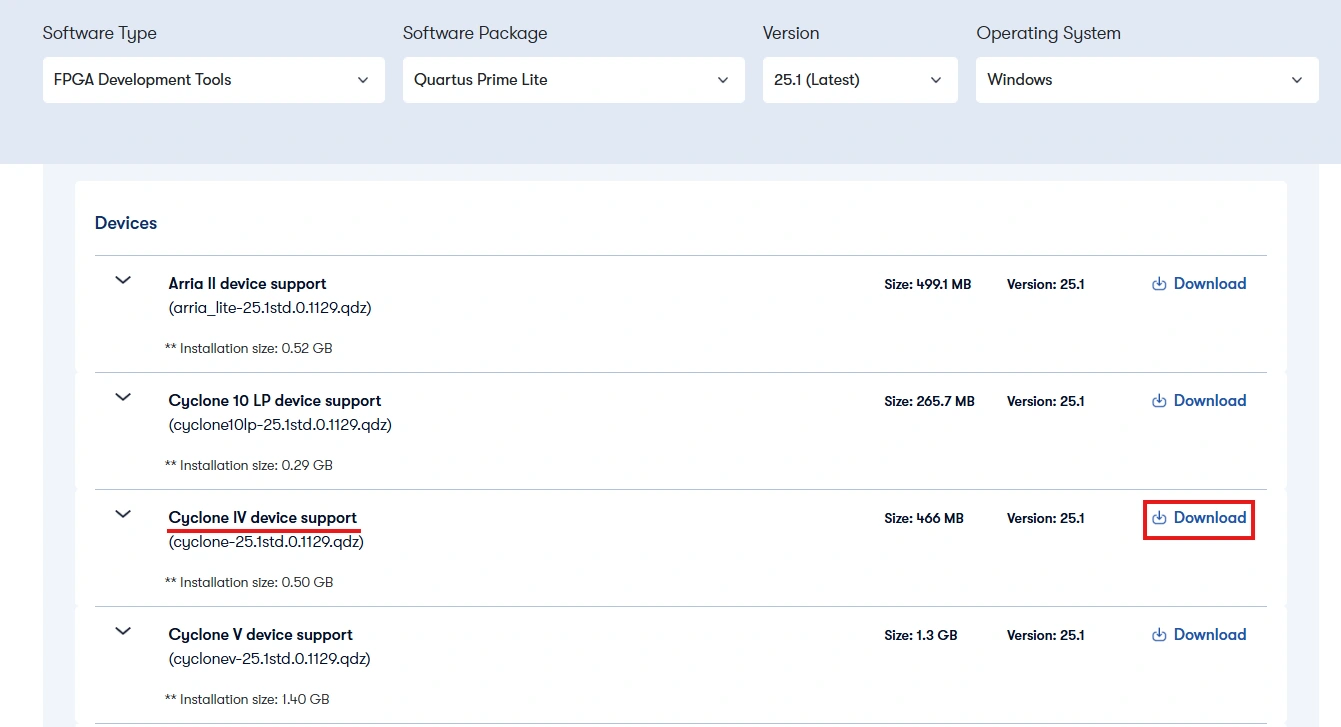Open the Operating System dropdown
This screenshot has height=727, width=1341.
(1146, 80)
